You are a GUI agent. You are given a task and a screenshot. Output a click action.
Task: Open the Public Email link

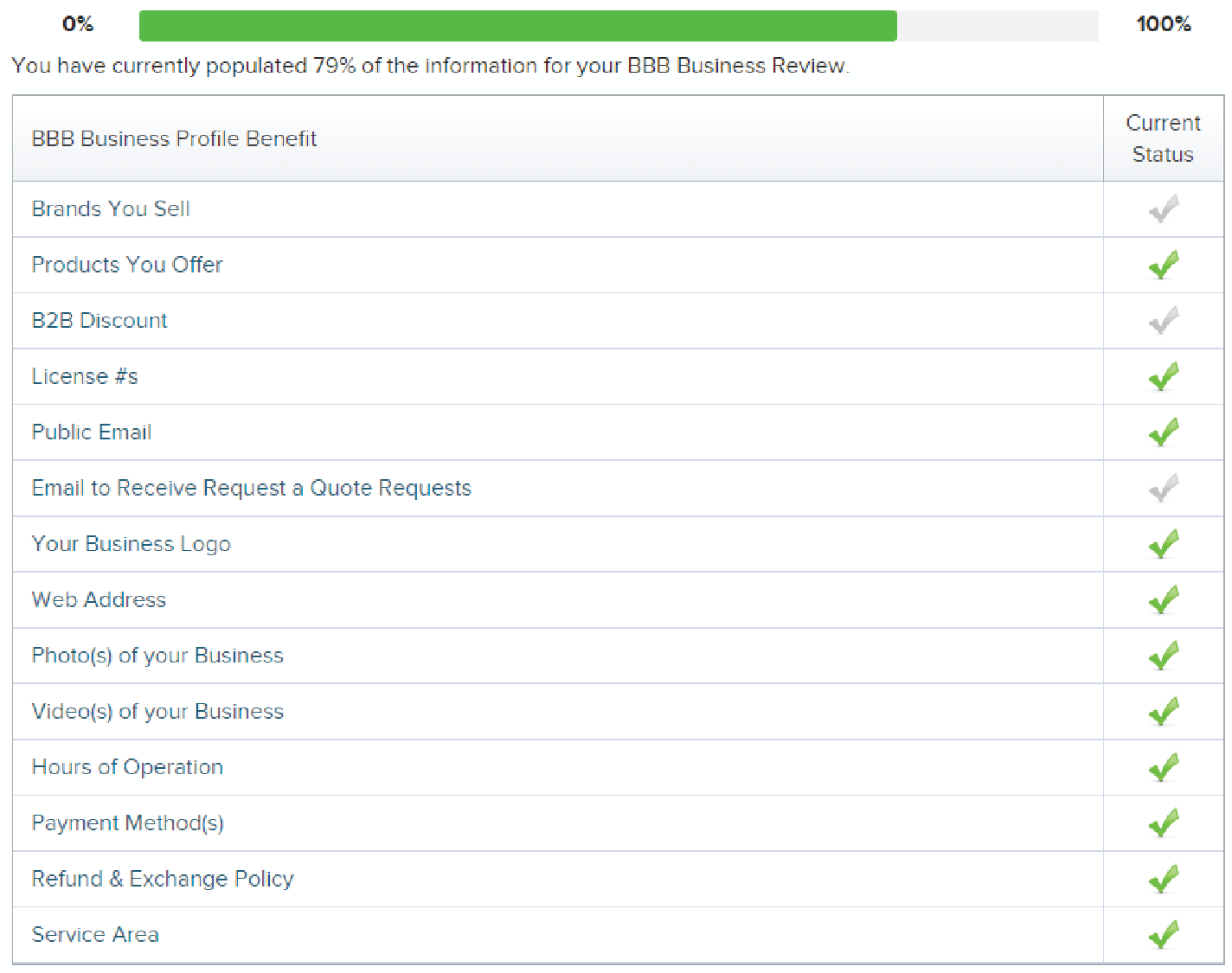(x=92, y=432)
